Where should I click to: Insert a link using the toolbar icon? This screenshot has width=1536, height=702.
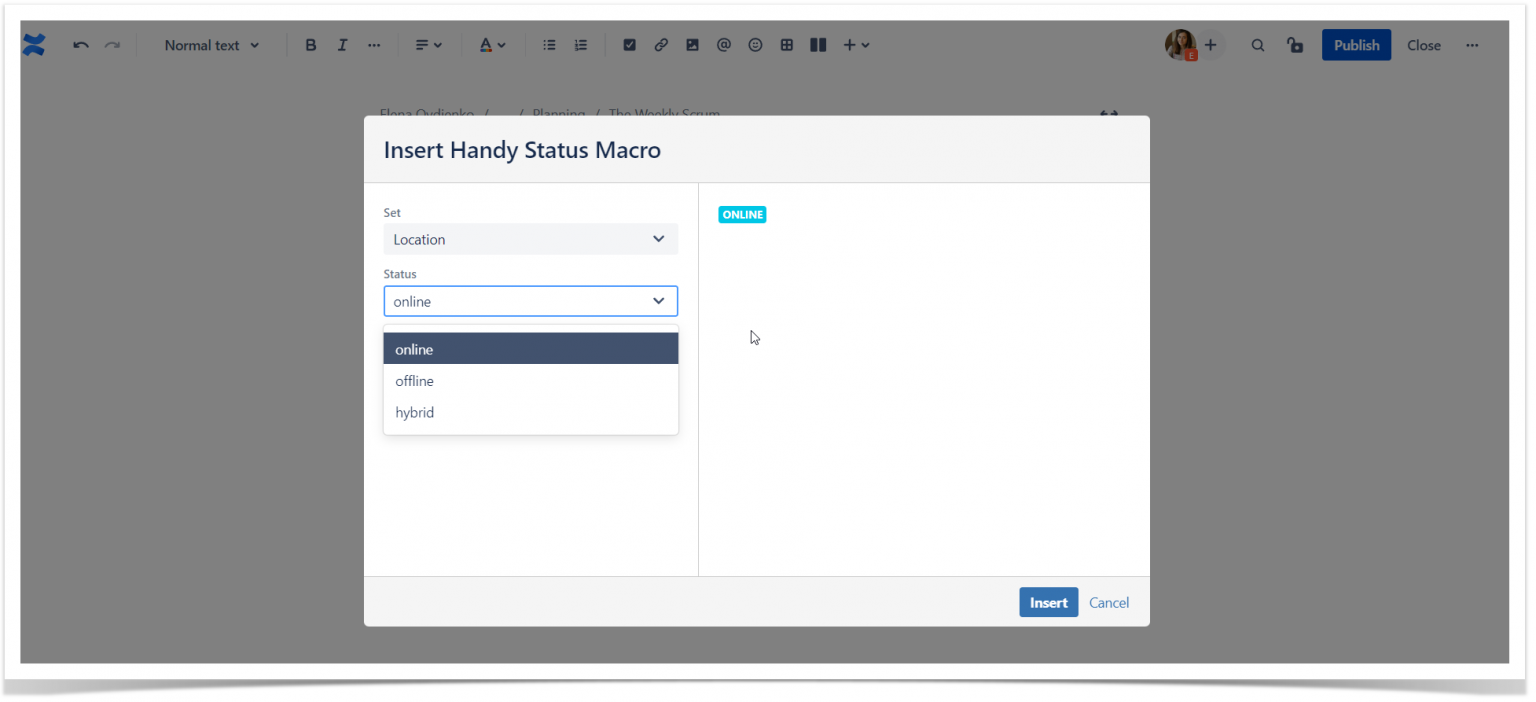pos(661,44)
